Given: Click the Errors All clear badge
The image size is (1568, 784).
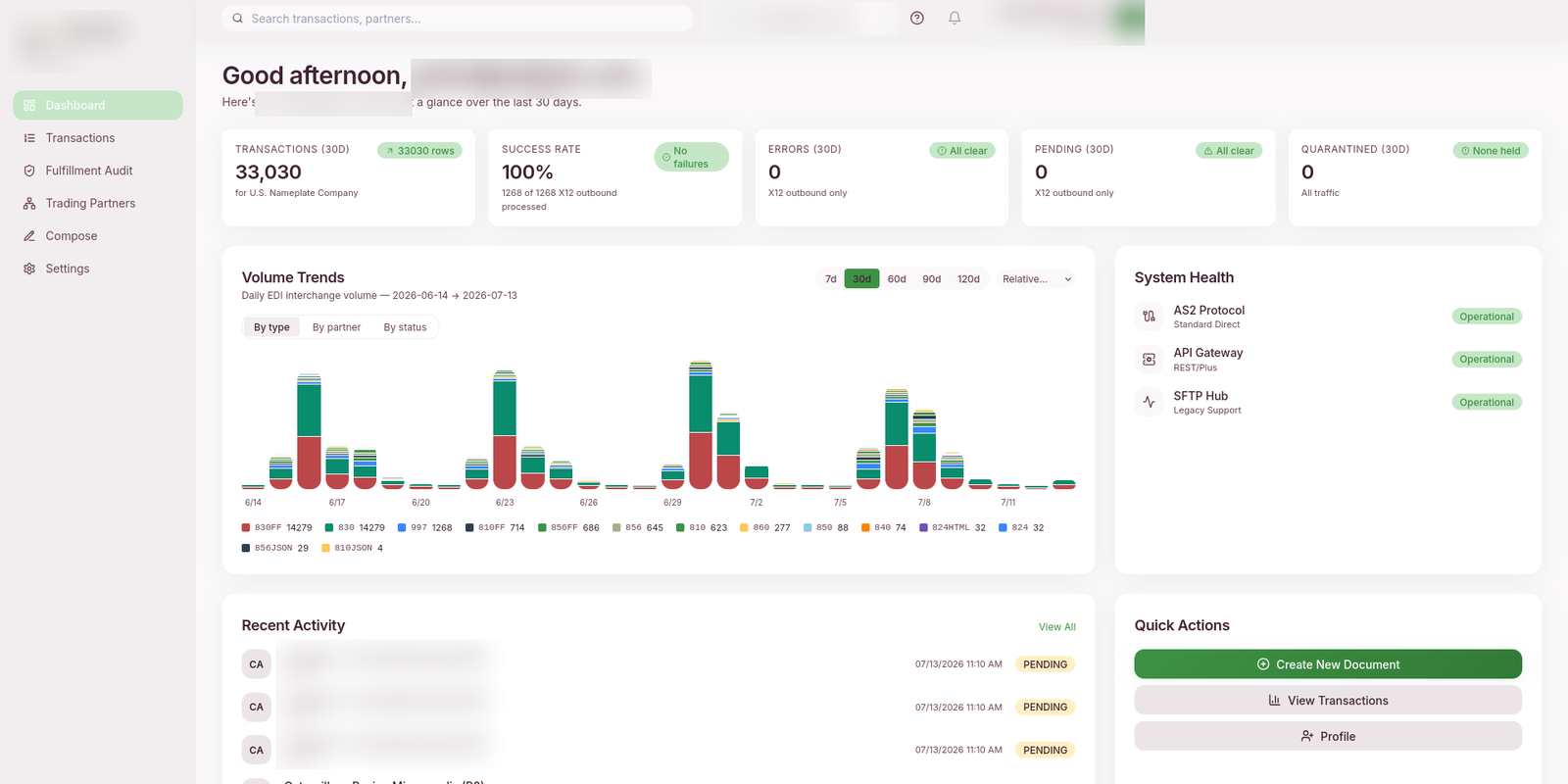Looking at the screenshot, I should [962, 151].
